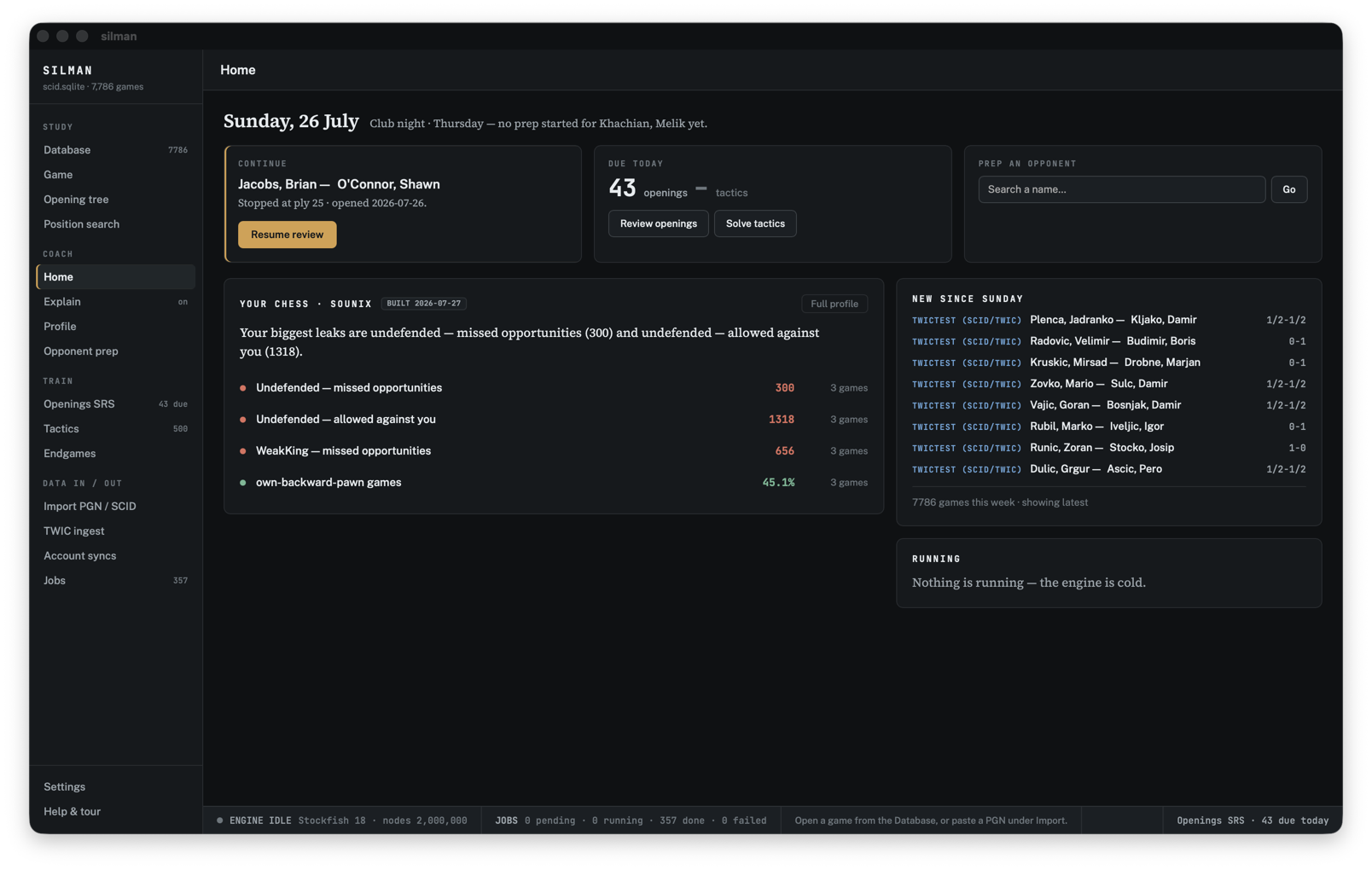Viewport: 1372px width, 870px height.
Task: Click the Go button for opponent prep
Action: point(1288,189)
